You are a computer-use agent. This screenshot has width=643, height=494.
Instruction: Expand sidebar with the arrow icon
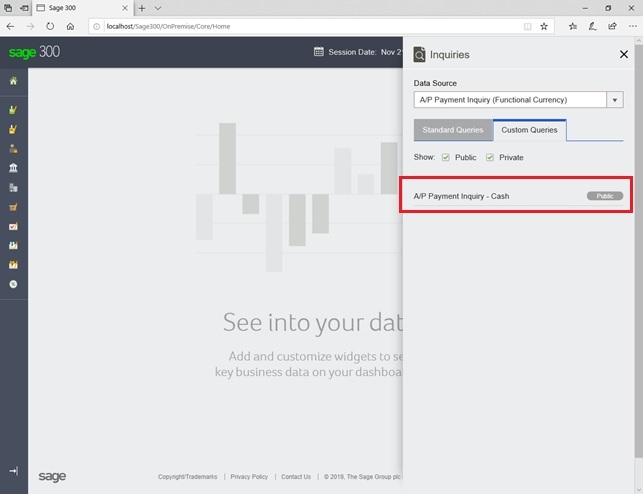pos(14,471)
